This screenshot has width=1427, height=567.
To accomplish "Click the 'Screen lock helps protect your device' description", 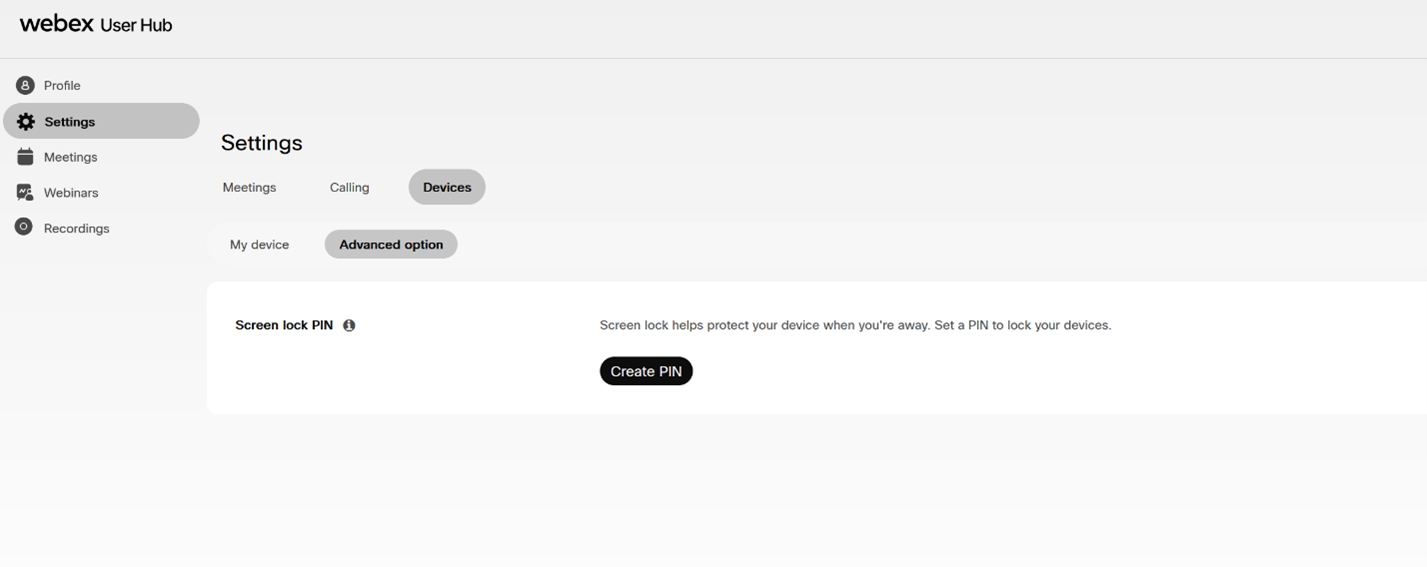I will click(855, 325).
